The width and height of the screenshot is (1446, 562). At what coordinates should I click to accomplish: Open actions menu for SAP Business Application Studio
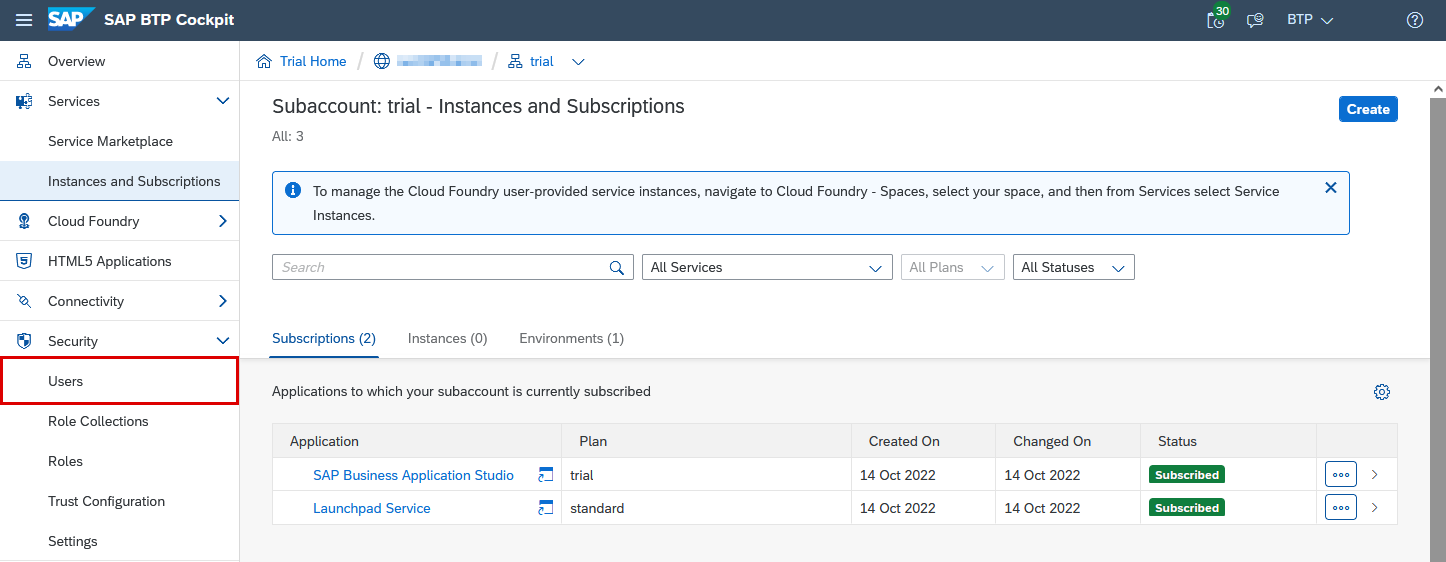[x=1341, y=474]
